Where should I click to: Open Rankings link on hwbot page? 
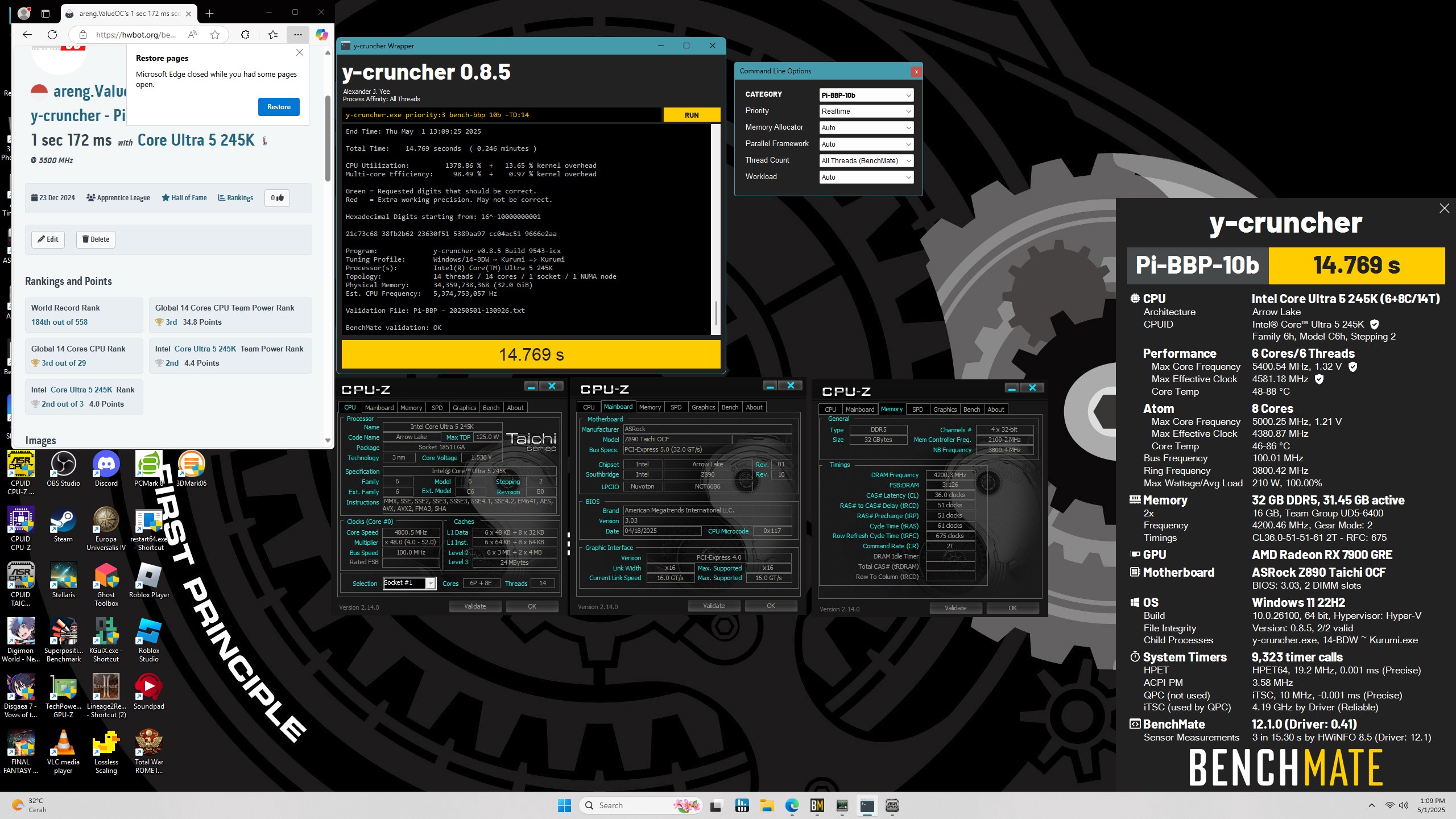click(235, 198)
